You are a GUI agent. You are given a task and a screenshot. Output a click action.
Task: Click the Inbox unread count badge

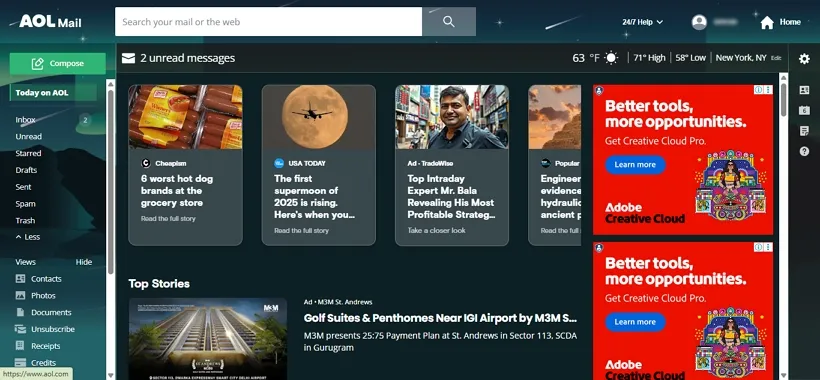coord(85,120)
